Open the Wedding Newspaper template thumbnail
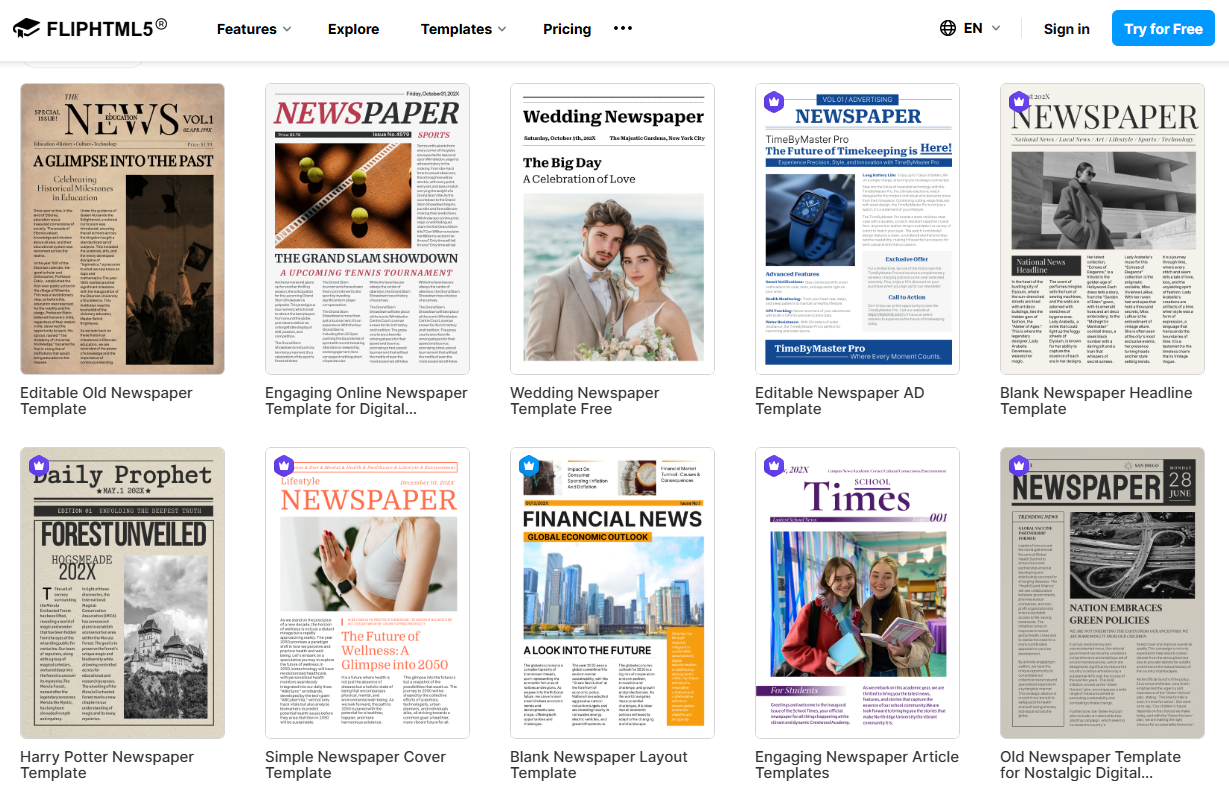This screenshot has width=1229, height=794. click(612, 229)
